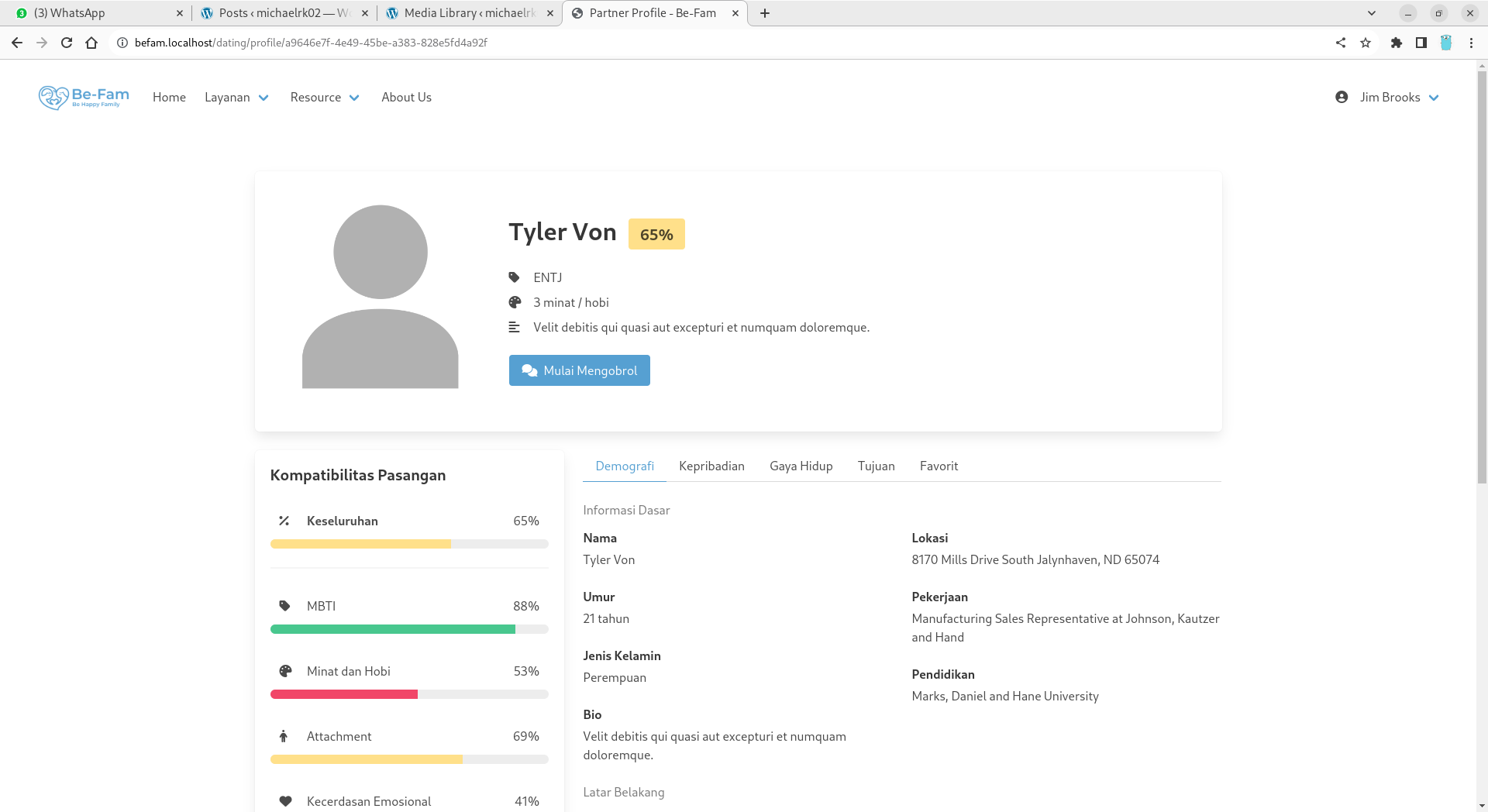Click the Mulai Mengobrol button
Image resolution: width=1488 pixels, height=812 pixels.
(579, 370)
